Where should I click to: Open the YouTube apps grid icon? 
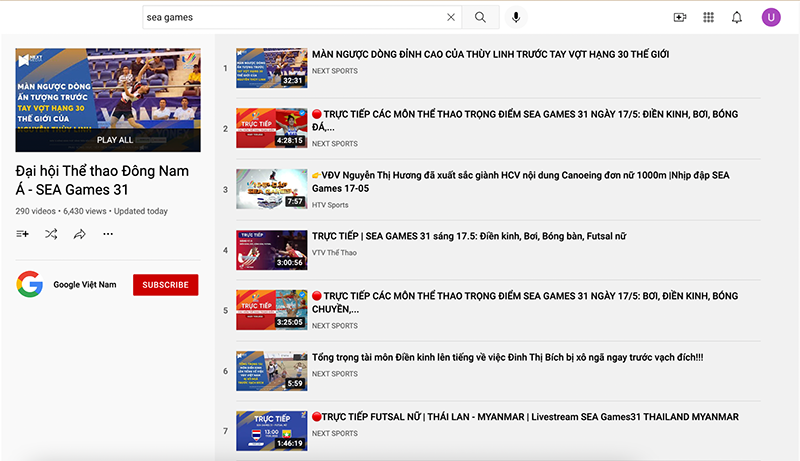tap(708, 17)
